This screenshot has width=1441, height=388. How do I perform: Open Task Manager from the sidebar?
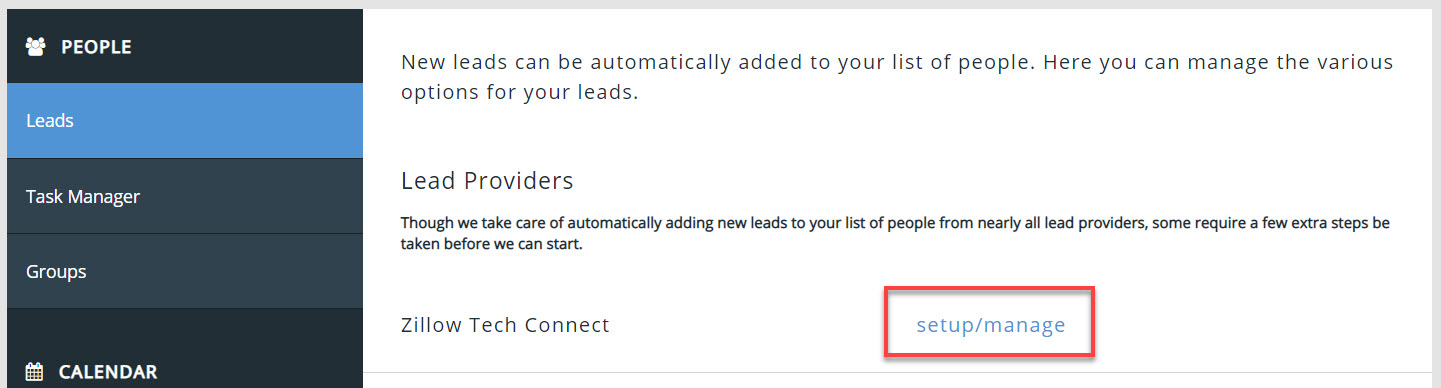tap(185, 196)
